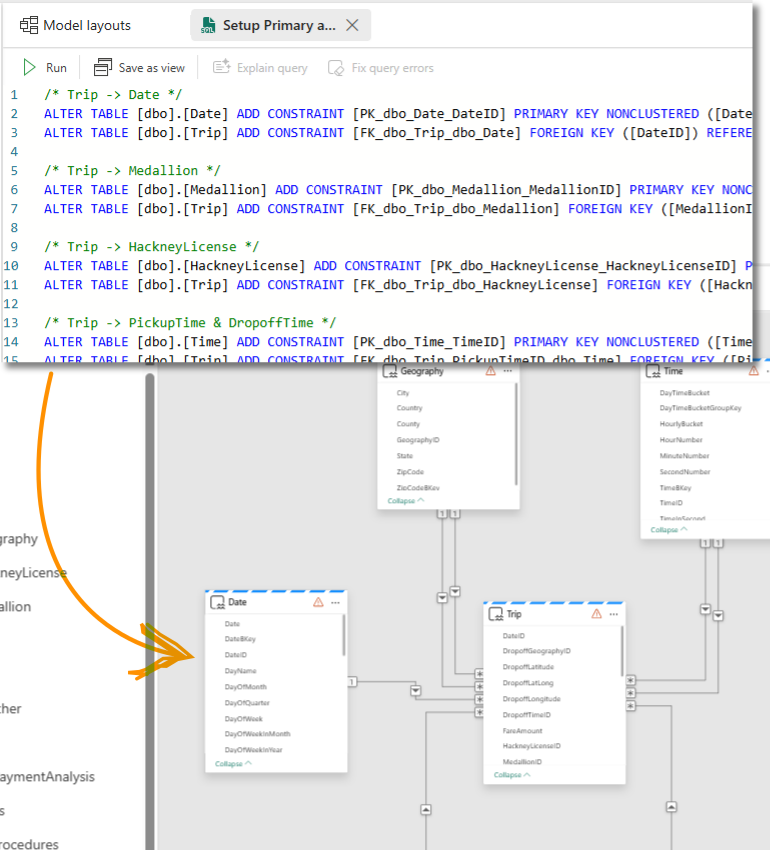Select DateID field in Date table
This screenshot has width=770, height=850.
(236, 655)
